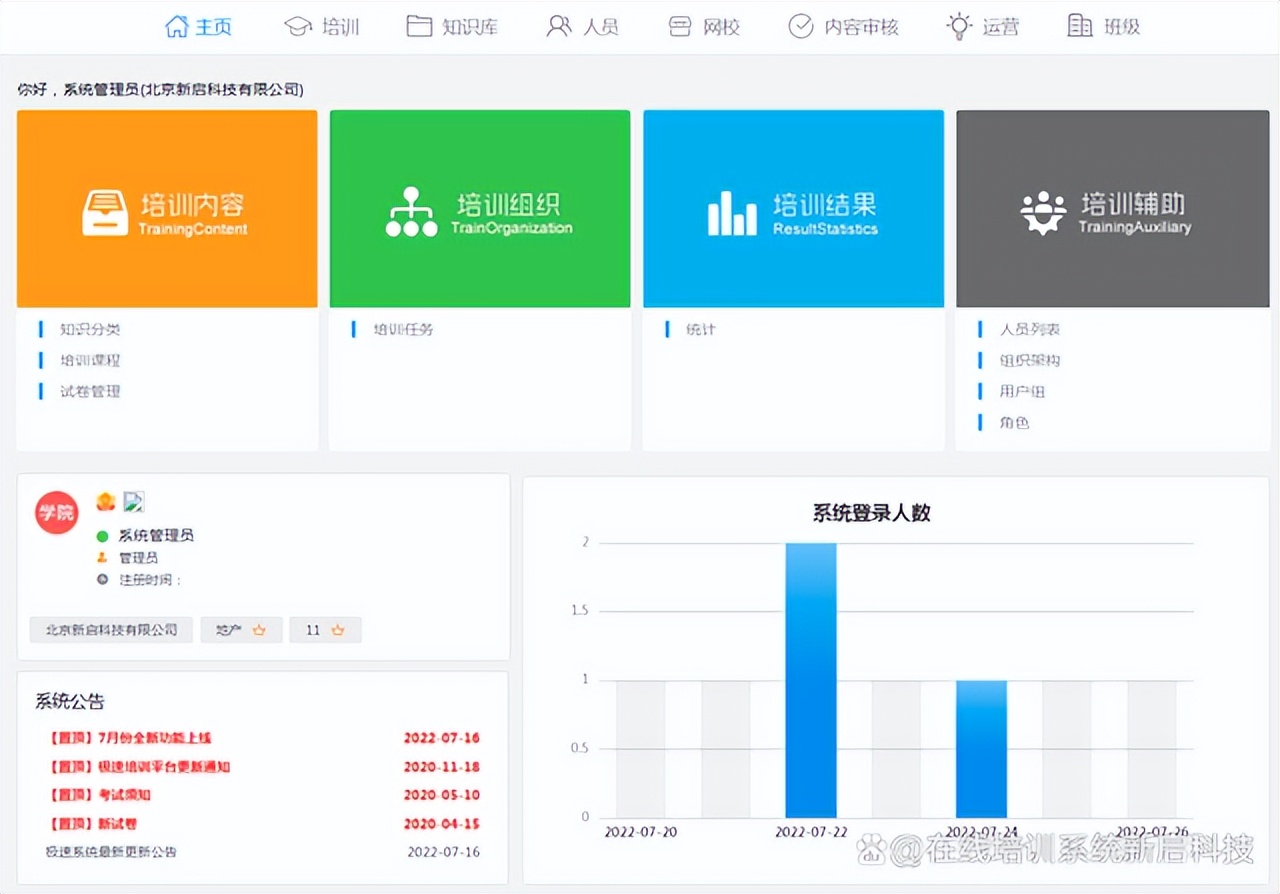Open the folder icon beside 知识库
Viewport: 1280px width, 894px height.
pyautogui.click(x=422, y=25)
